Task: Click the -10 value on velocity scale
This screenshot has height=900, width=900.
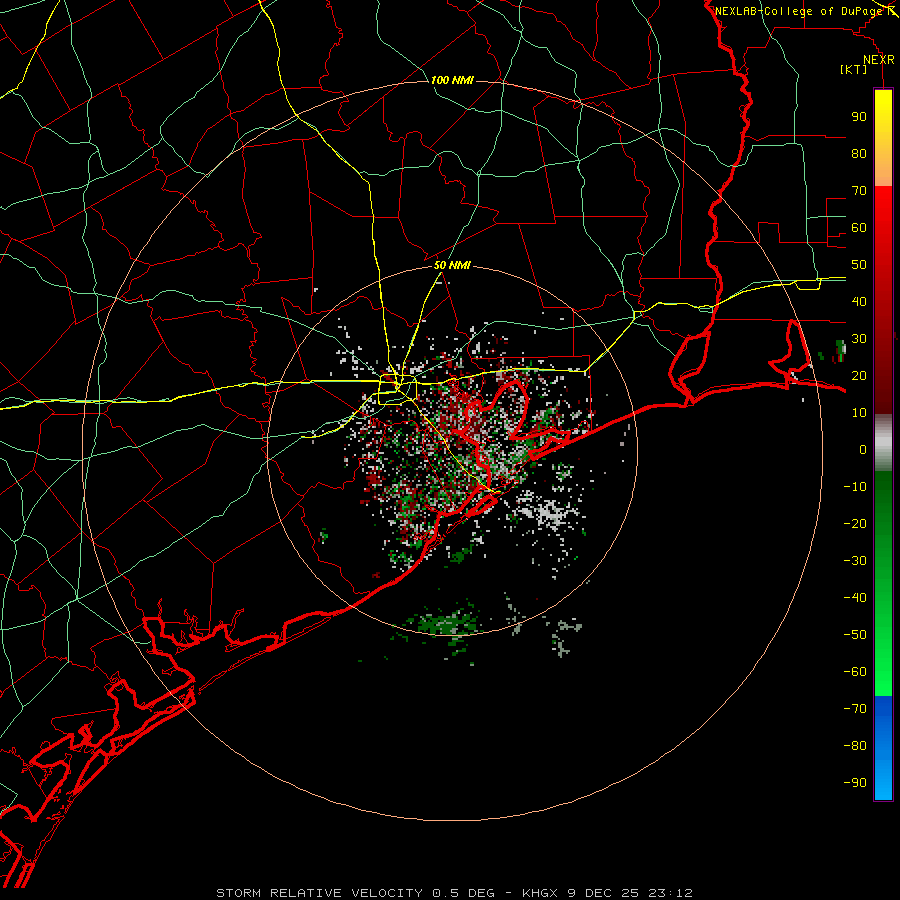Action: 855,487
